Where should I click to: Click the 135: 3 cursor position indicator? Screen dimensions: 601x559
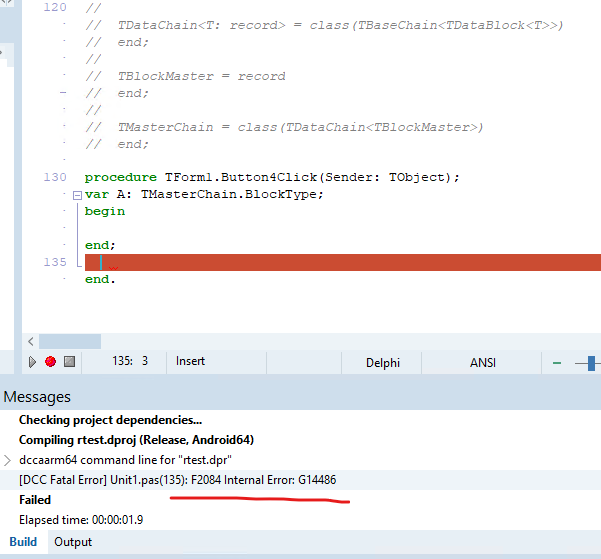pyautogui.click(x=130, y=361)
